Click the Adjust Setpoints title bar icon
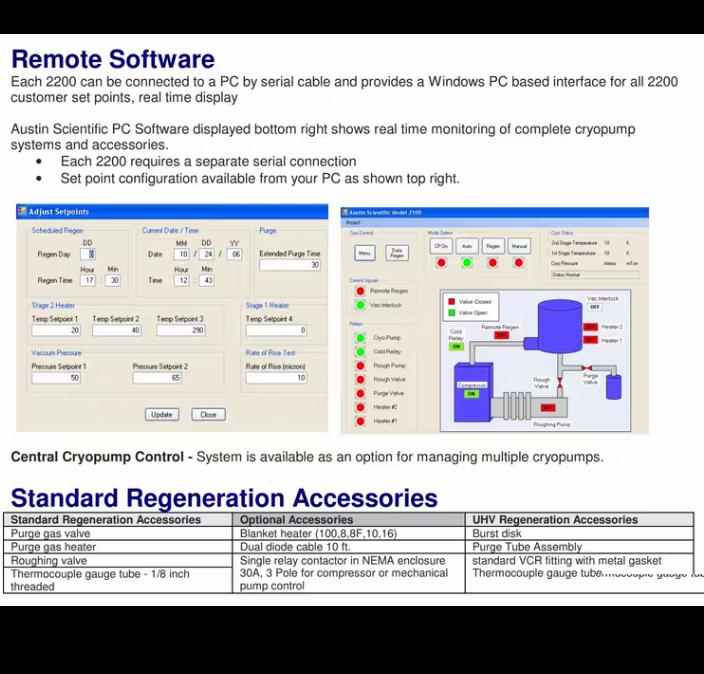Screen dimensions: 704x674 [x=22, y=211]
